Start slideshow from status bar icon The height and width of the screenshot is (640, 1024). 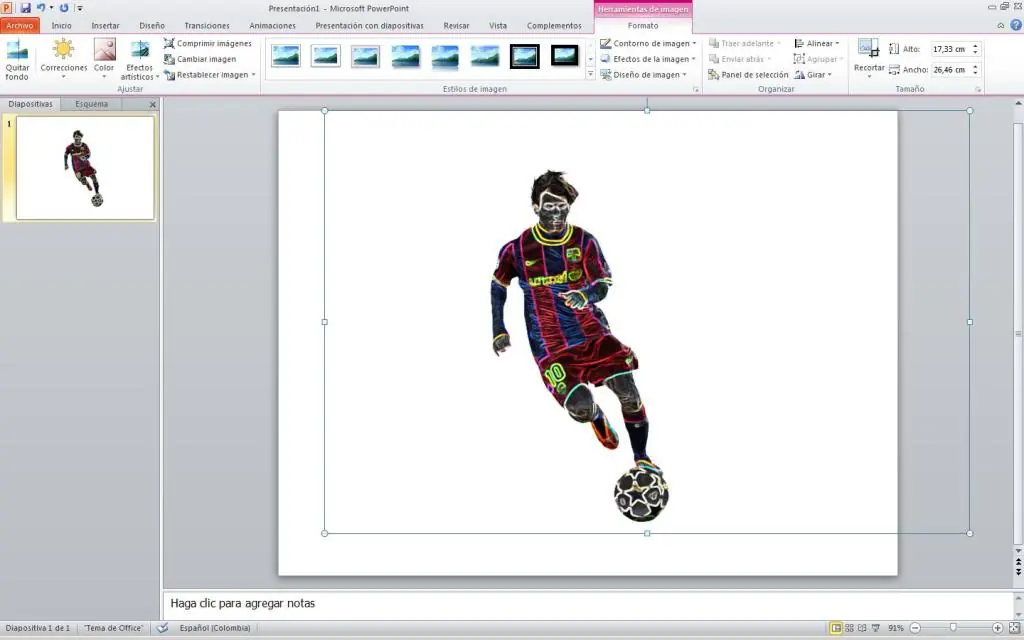(x=876, y=628)
